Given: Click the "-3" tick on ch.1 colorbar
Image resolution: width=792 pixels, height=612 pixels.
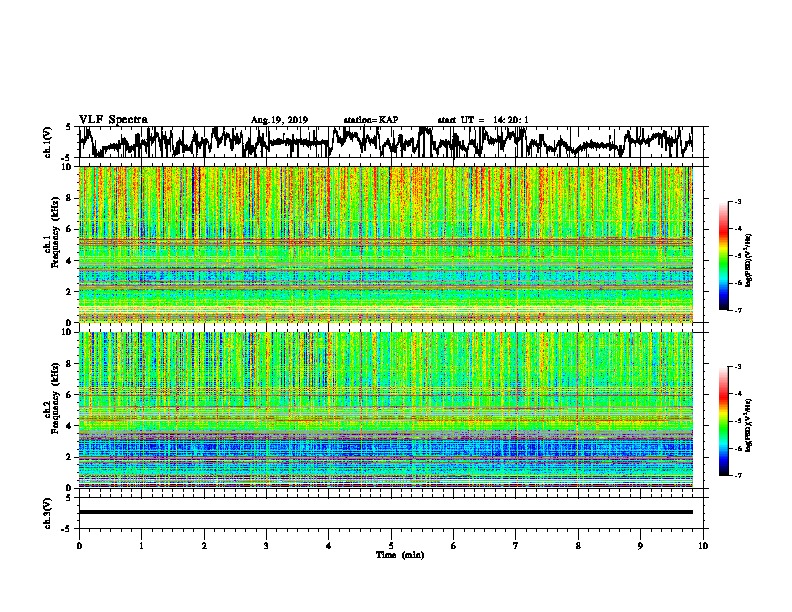Looking at the screenshot, I should [737, 202].
